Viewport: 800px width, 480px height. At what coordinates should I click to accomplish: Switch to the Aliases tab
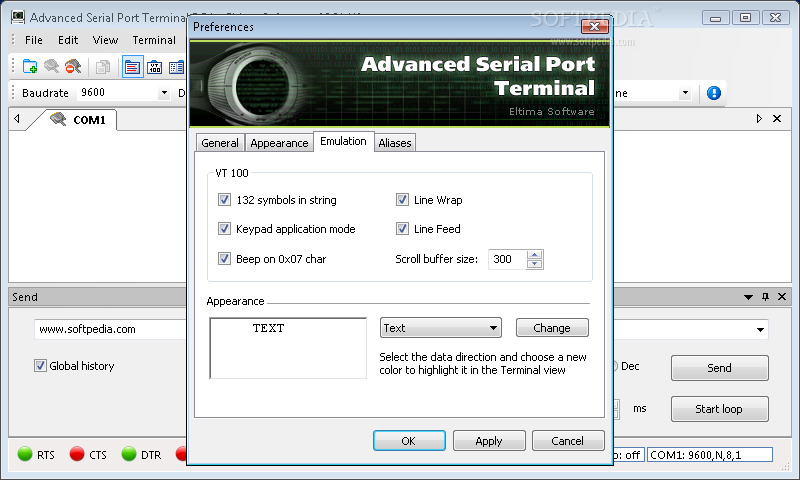point(395,143)
